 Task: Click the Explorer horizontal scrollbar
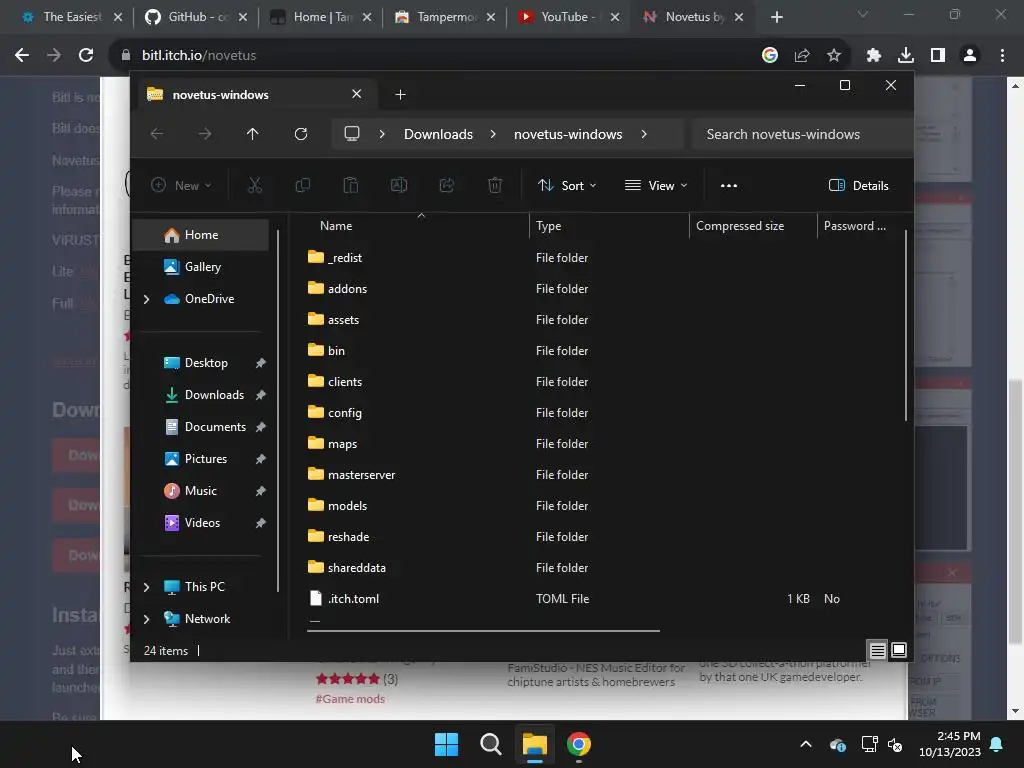(483, 631)
